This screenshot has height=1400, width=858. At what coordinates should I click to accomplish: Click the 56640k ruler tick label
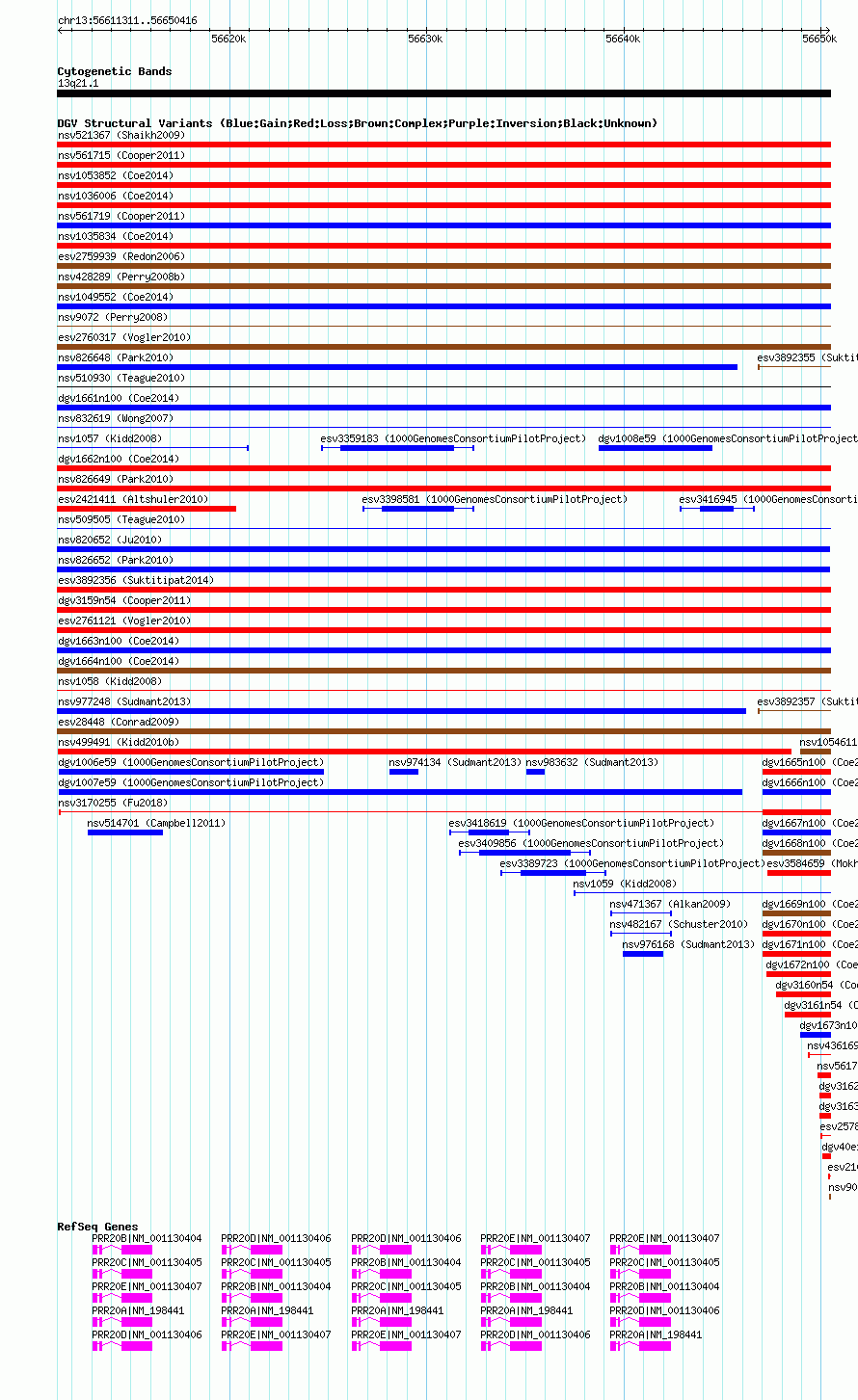[623, 39]
